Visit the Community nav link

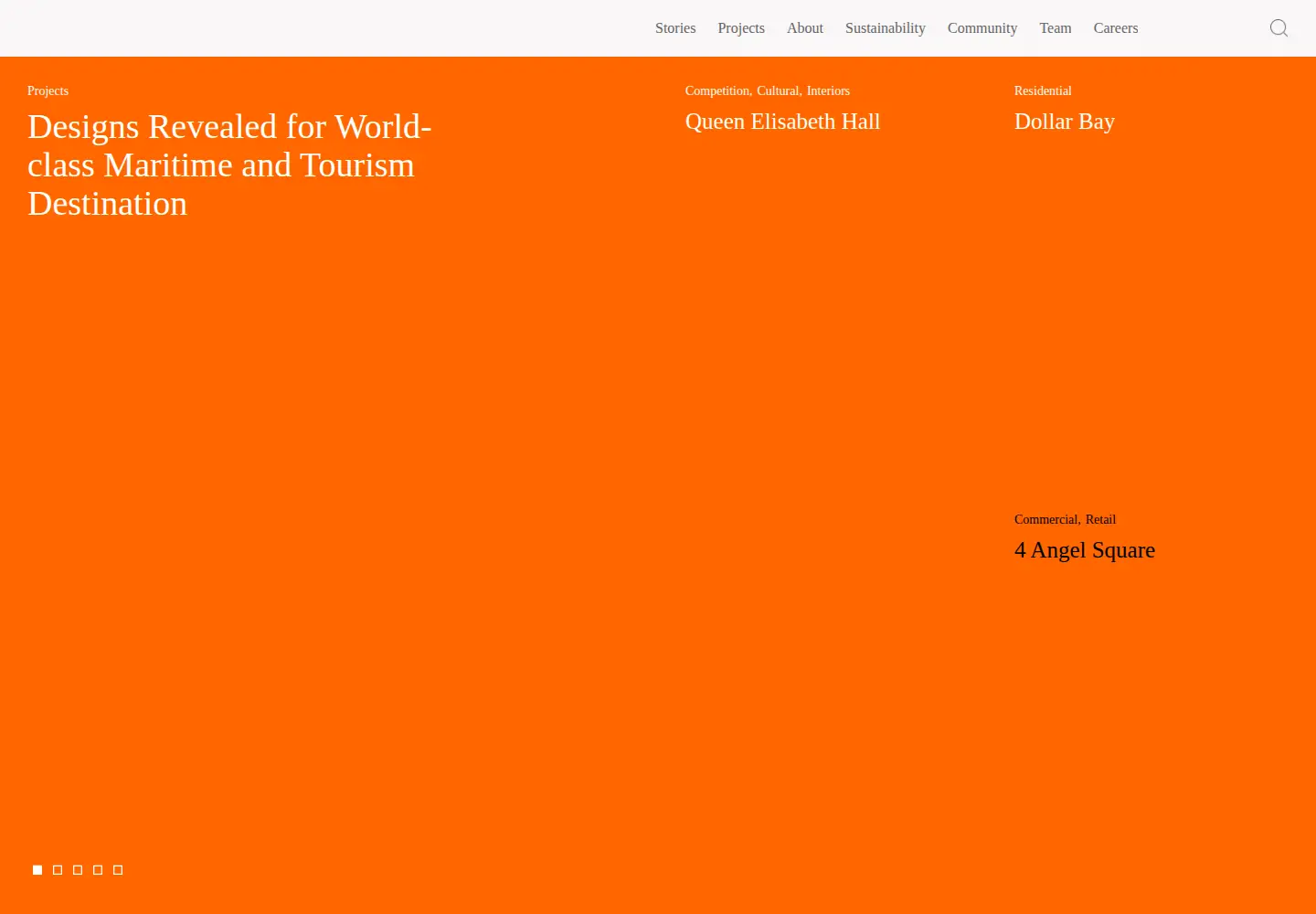pos(982,28)
